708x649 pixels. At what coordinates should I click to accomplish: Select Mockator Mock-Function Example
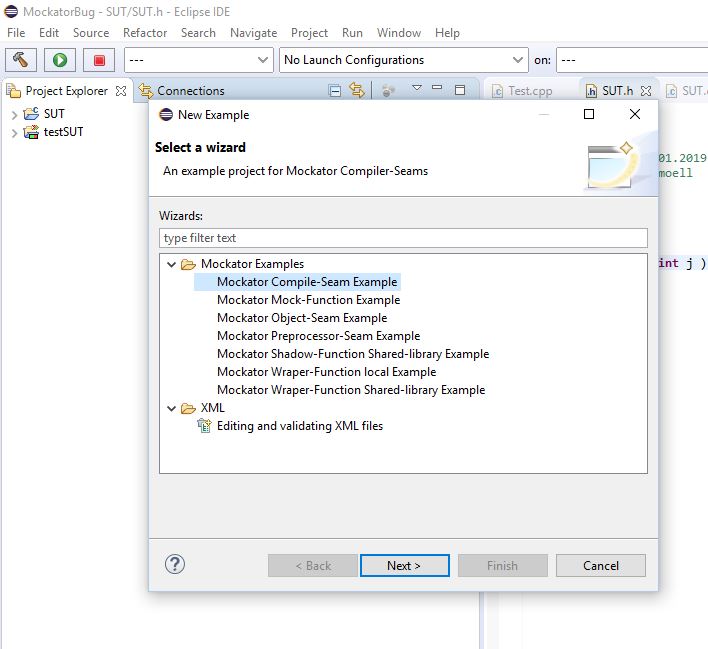point(308,300)
